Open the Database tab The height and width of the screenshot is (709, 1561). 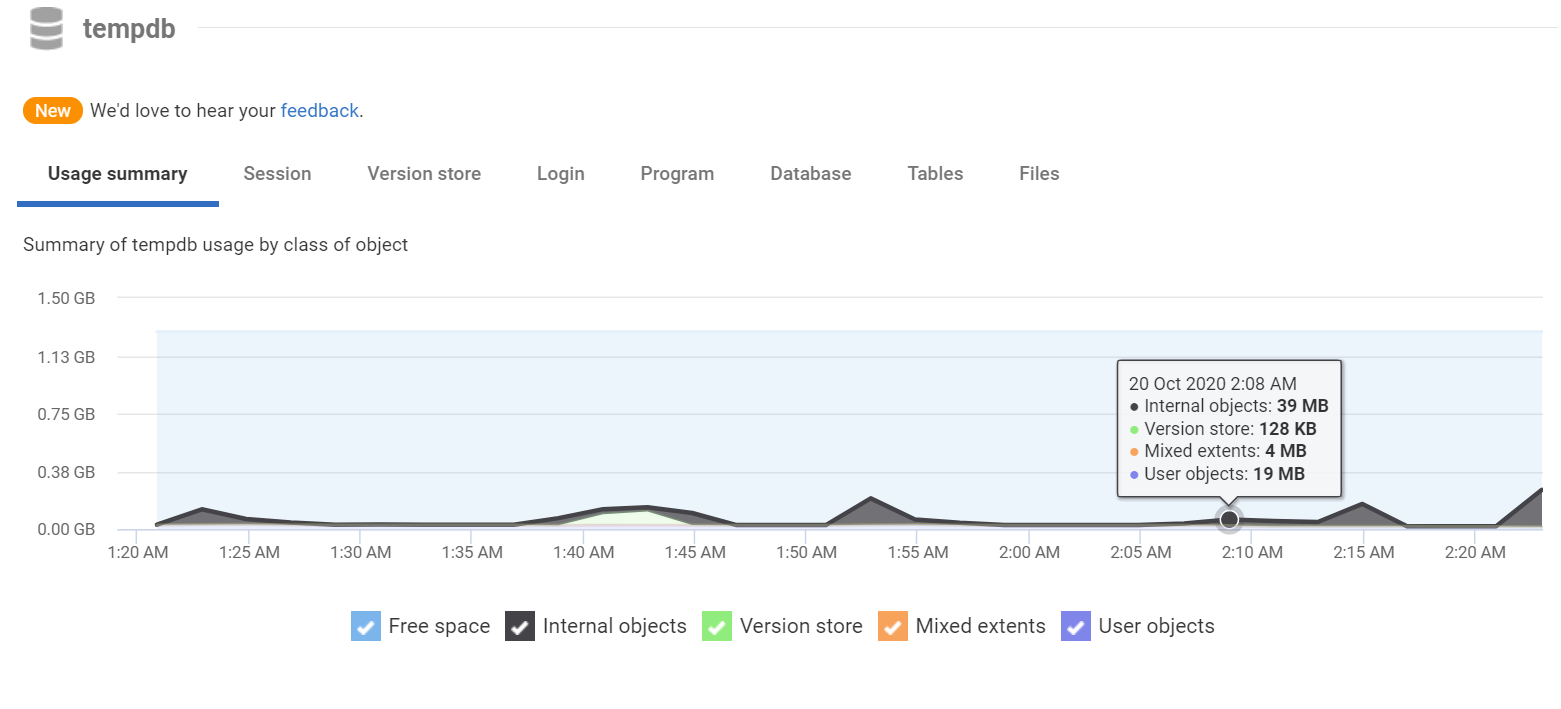click(810, 174)
